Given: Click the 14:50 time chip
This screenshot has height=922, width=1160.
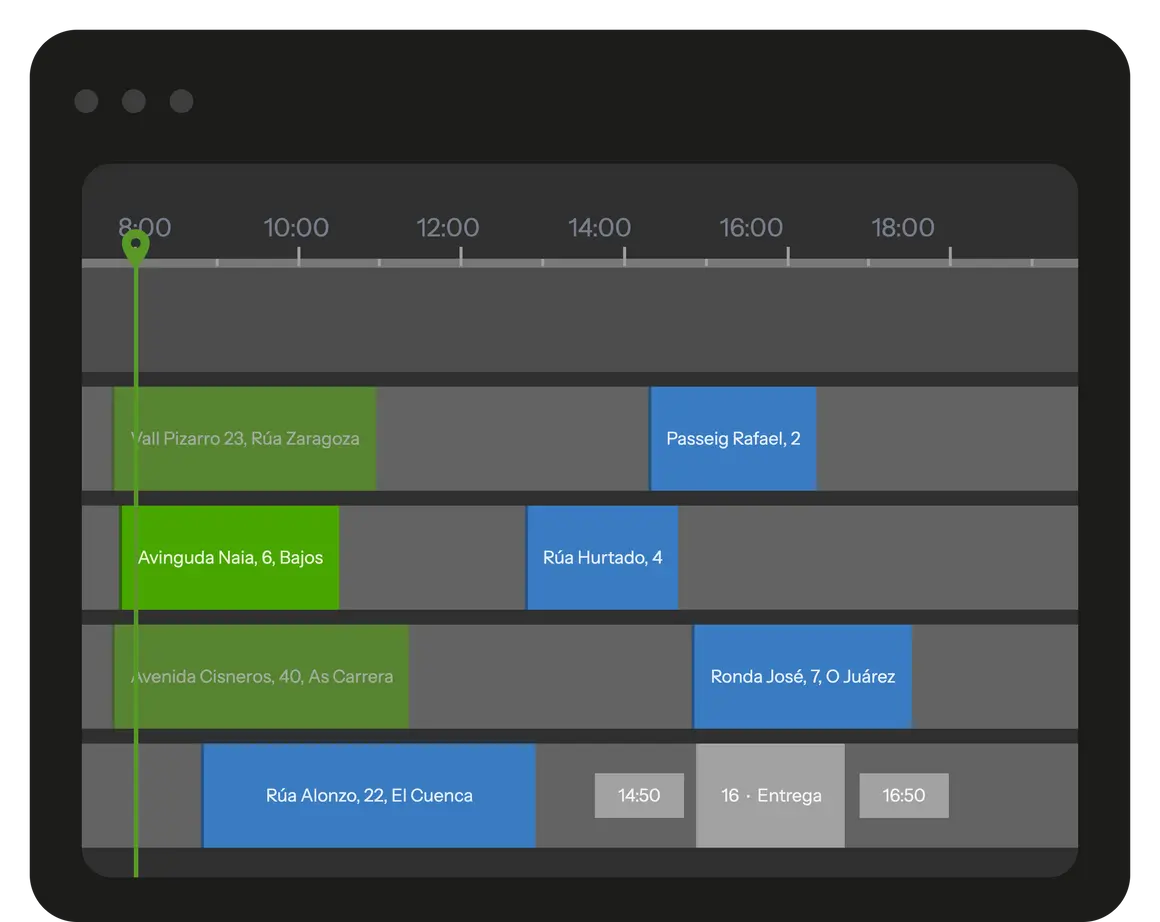Looking at the screenshot, I should click(x=639, y=796).
